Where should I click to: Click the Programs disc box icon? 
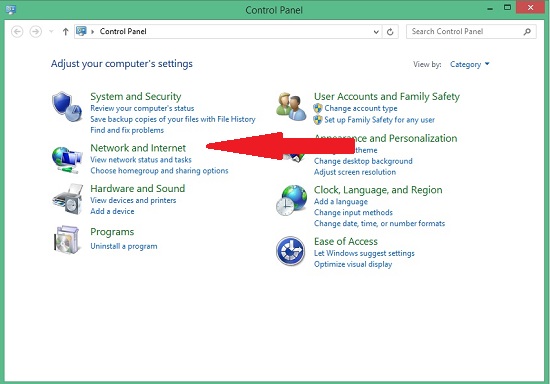click(67, 240)
